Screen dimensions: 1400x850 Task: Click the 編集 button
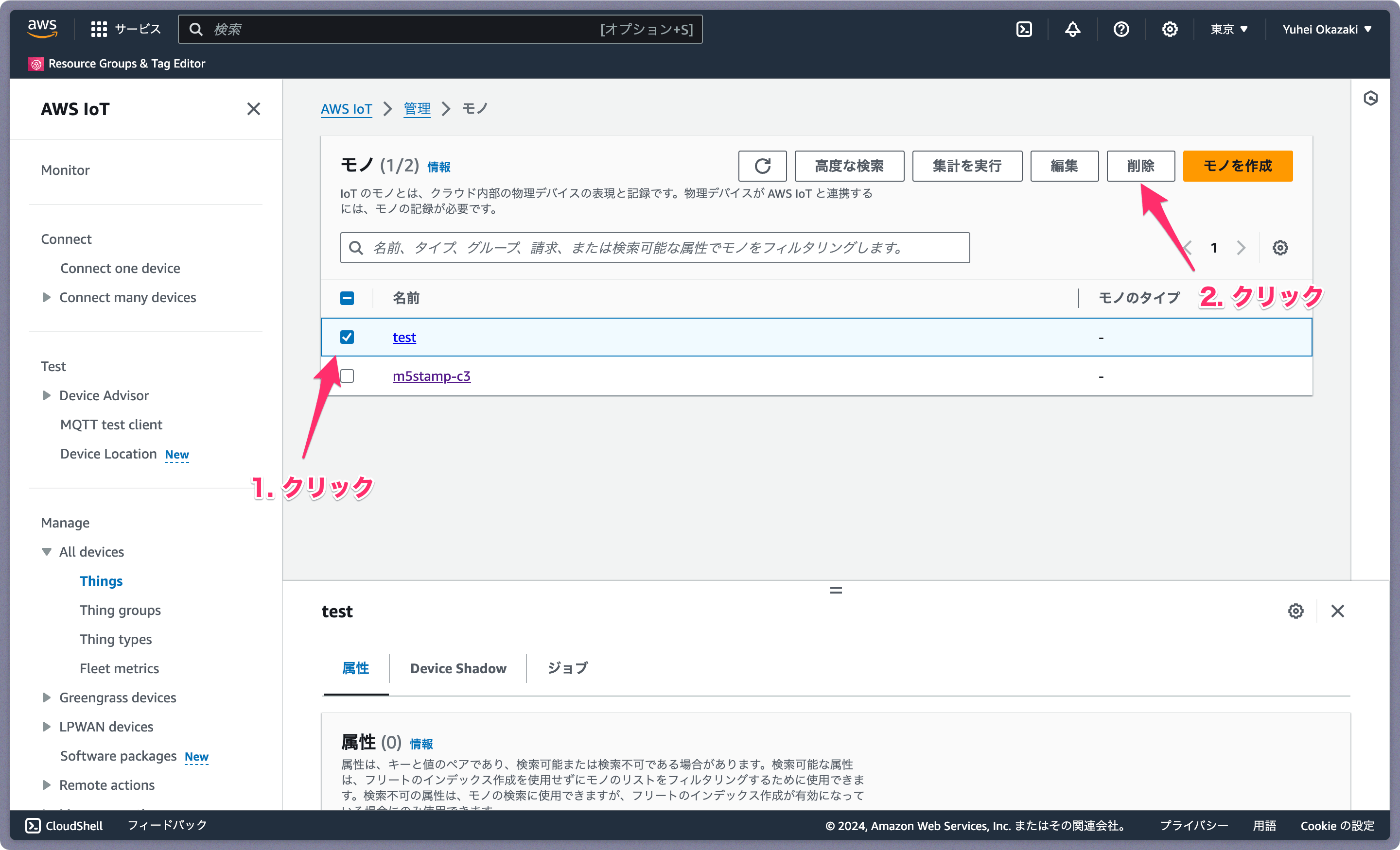1064,166
